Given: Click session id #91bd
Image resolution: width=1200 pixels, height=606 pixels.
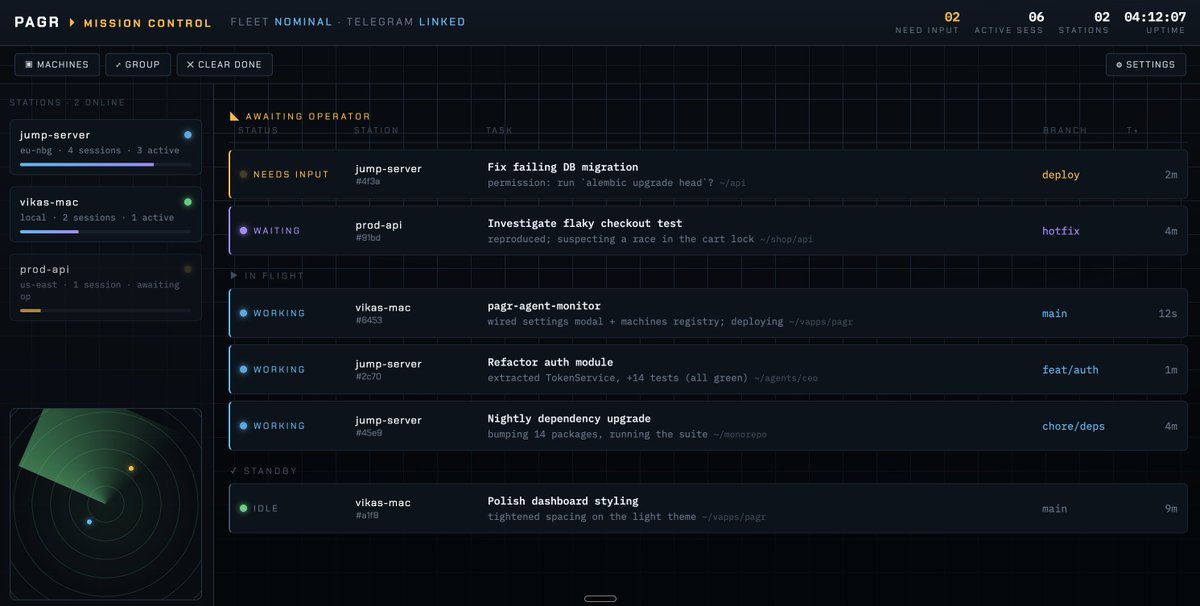Looking at the screenshot, I should click(369, 238).
